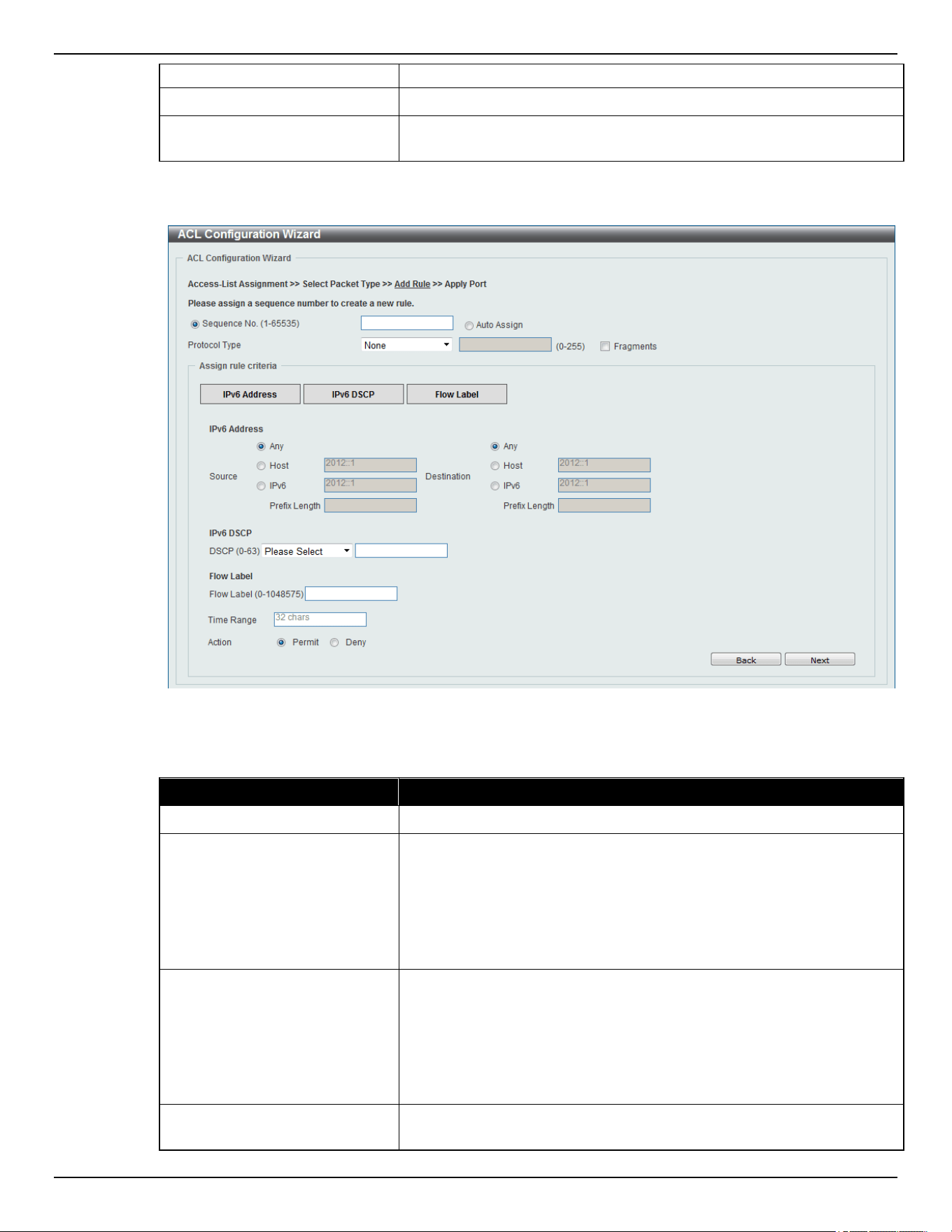Viewport: 952px width, 1232px height.
Task: Select Host radio under Destination
Action: point(495,466)
